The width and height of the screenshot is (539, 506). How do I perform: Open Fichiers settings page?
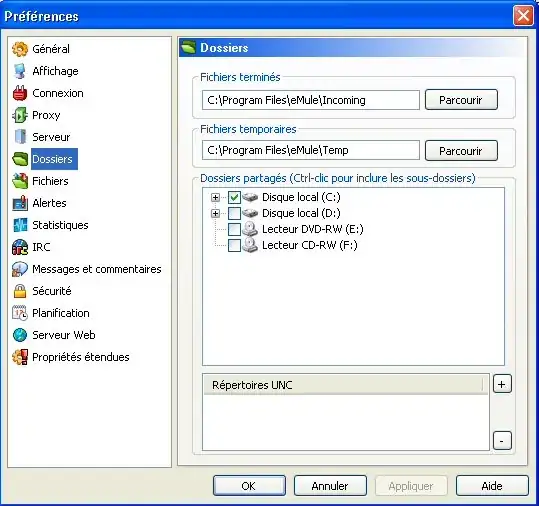coord(50,181)
